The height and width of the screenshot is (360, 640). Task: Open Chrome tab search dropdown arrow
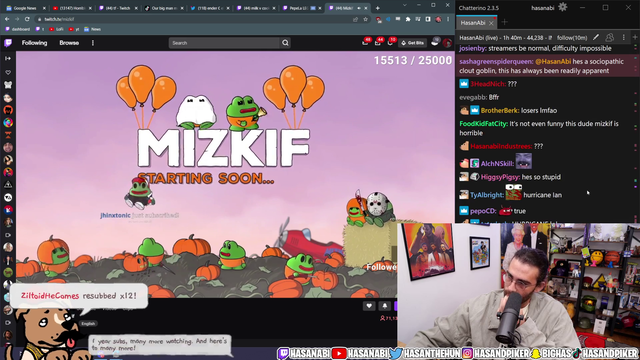[404, 5]
